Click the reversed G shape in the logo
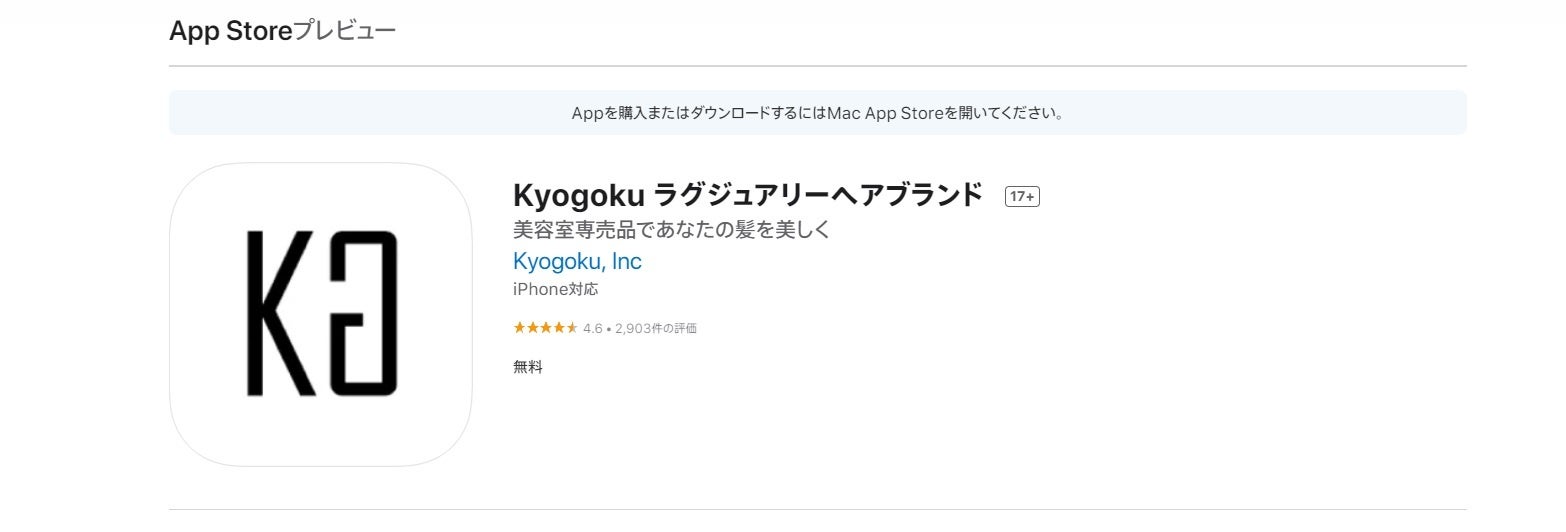Screen dimensions: 1566x532 (364, 313)
